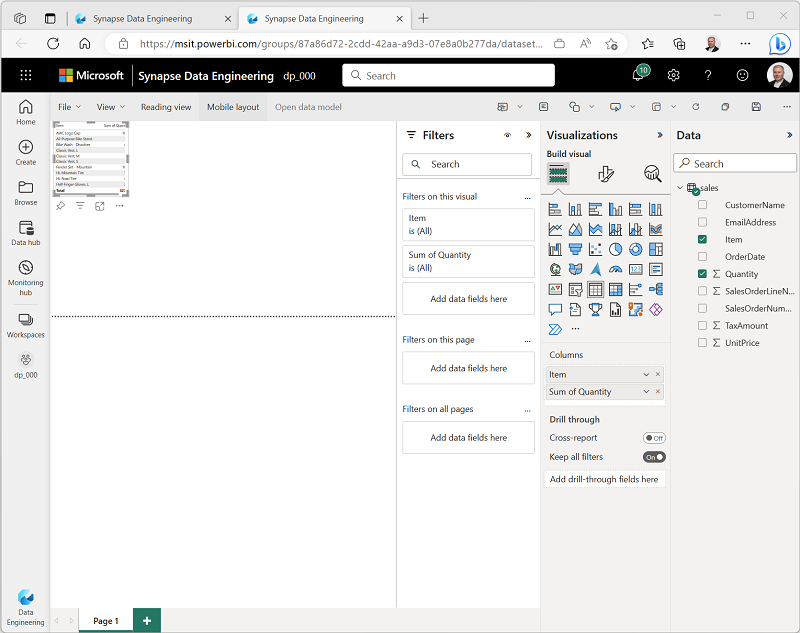Screen dimensions: 800x633
Task: Click the Filters search field
Action: tap(467, 164)
